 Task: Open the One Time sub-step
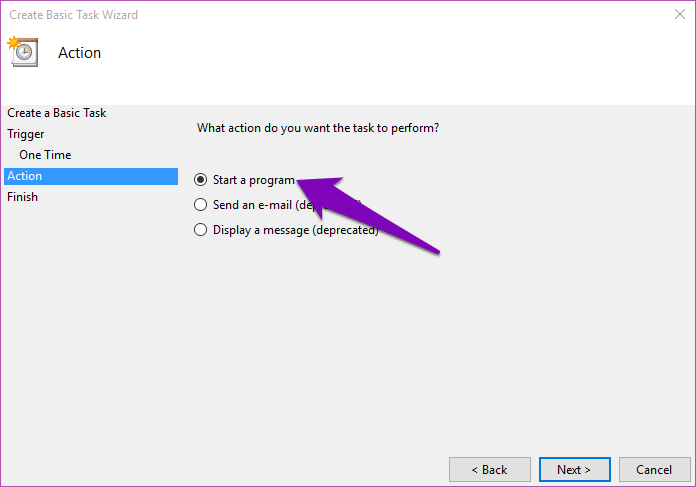pos(45,155)
